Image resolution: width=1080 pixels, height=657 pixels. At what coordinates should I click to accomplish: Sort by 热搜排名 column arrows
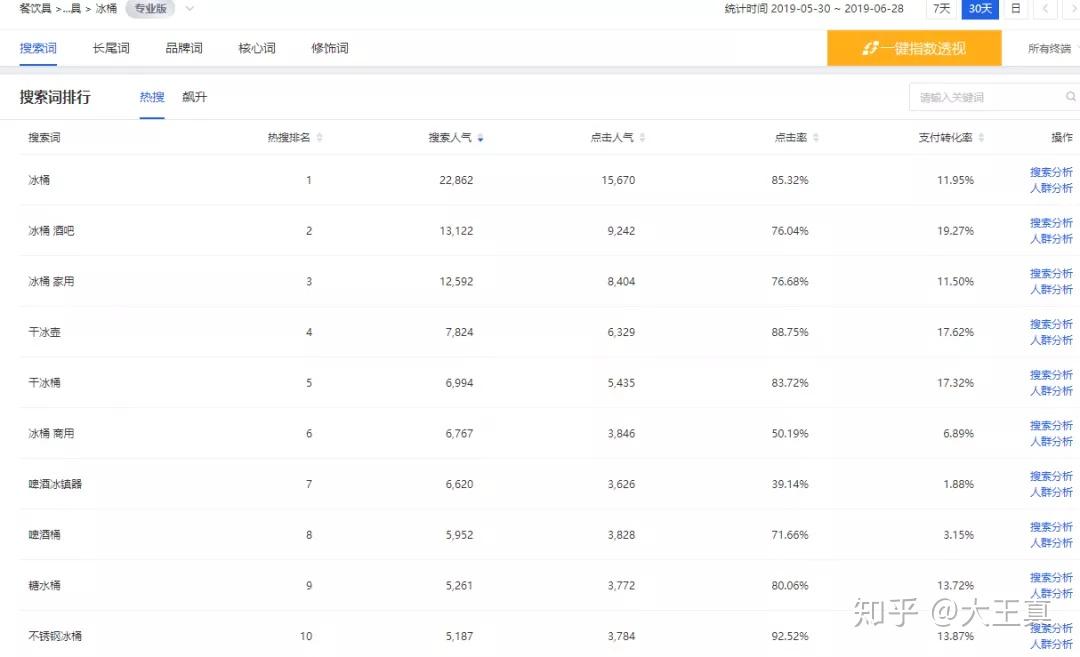[x=320, y=138]
